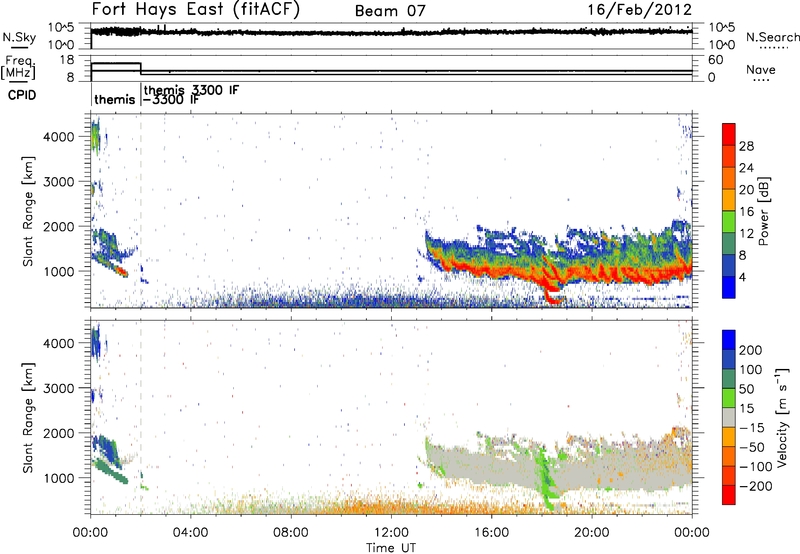Click the short "themis" CPID annotation
The height and width of the screenshot is (554, 800).
click(115, 99)
